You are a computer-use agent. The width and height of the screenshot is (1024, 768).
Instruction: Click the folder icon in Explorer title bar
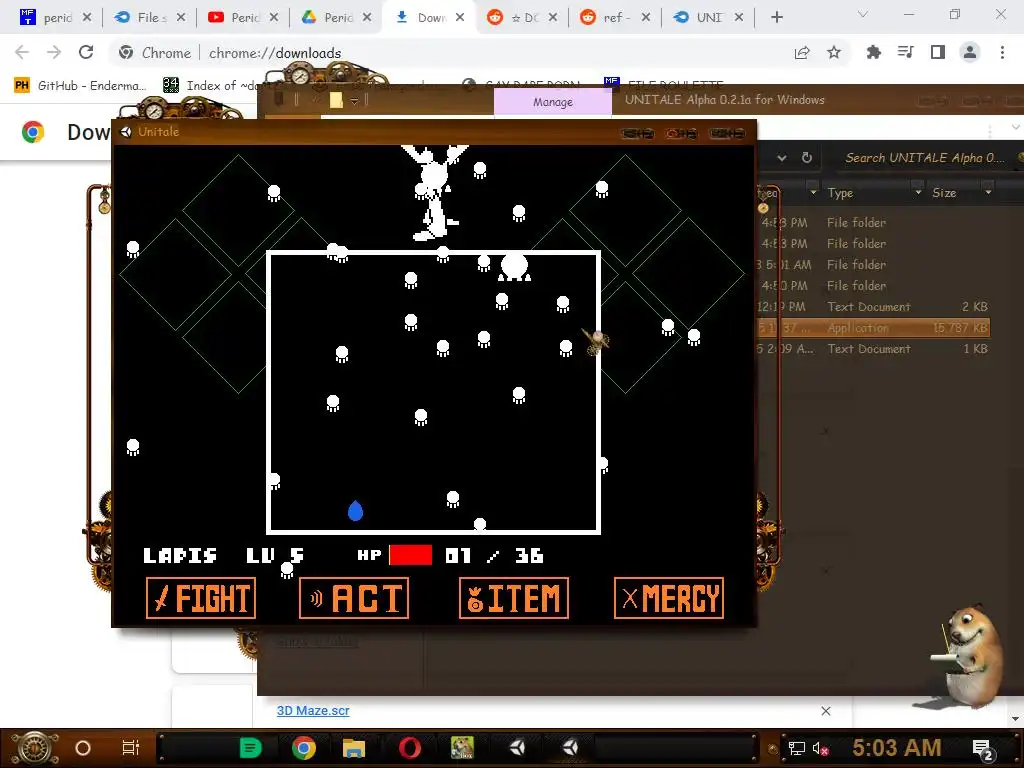tap(336, 100)
